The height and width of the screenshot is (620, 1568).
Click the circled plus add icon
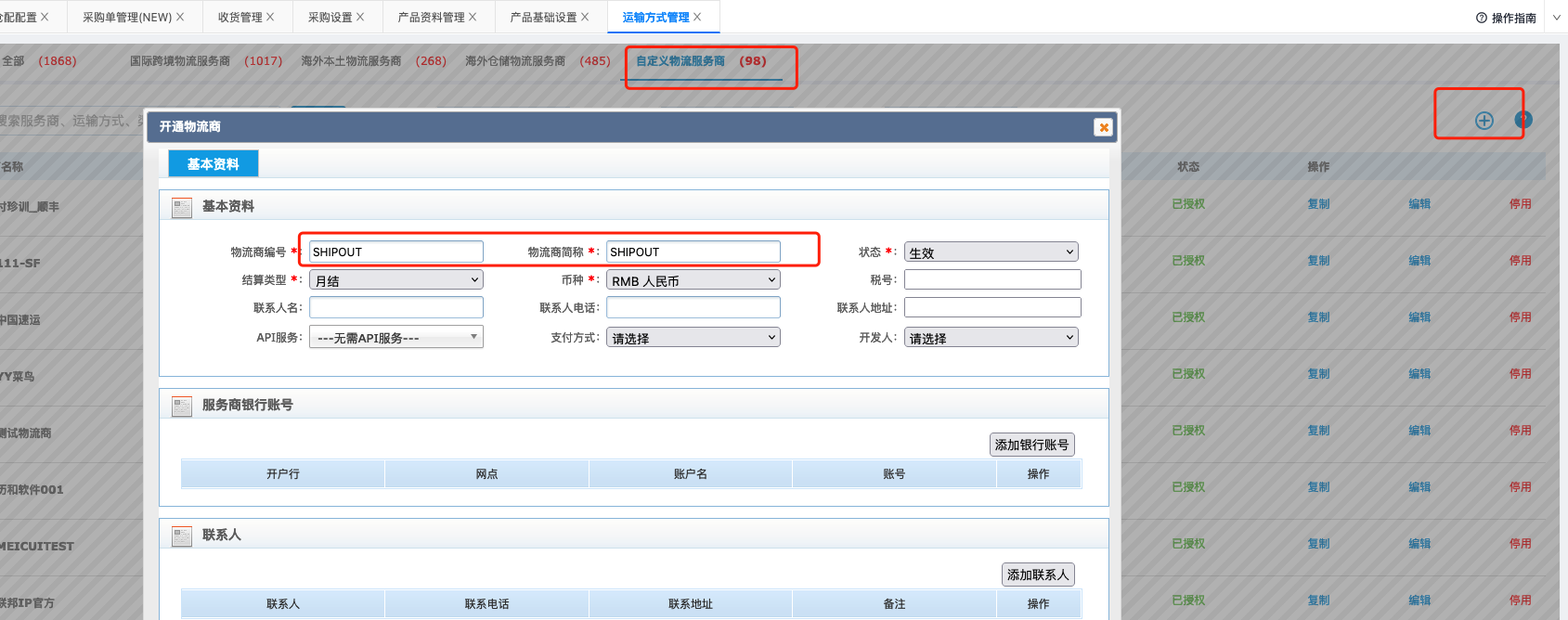pyautogui.click(x=1484, y=120)
